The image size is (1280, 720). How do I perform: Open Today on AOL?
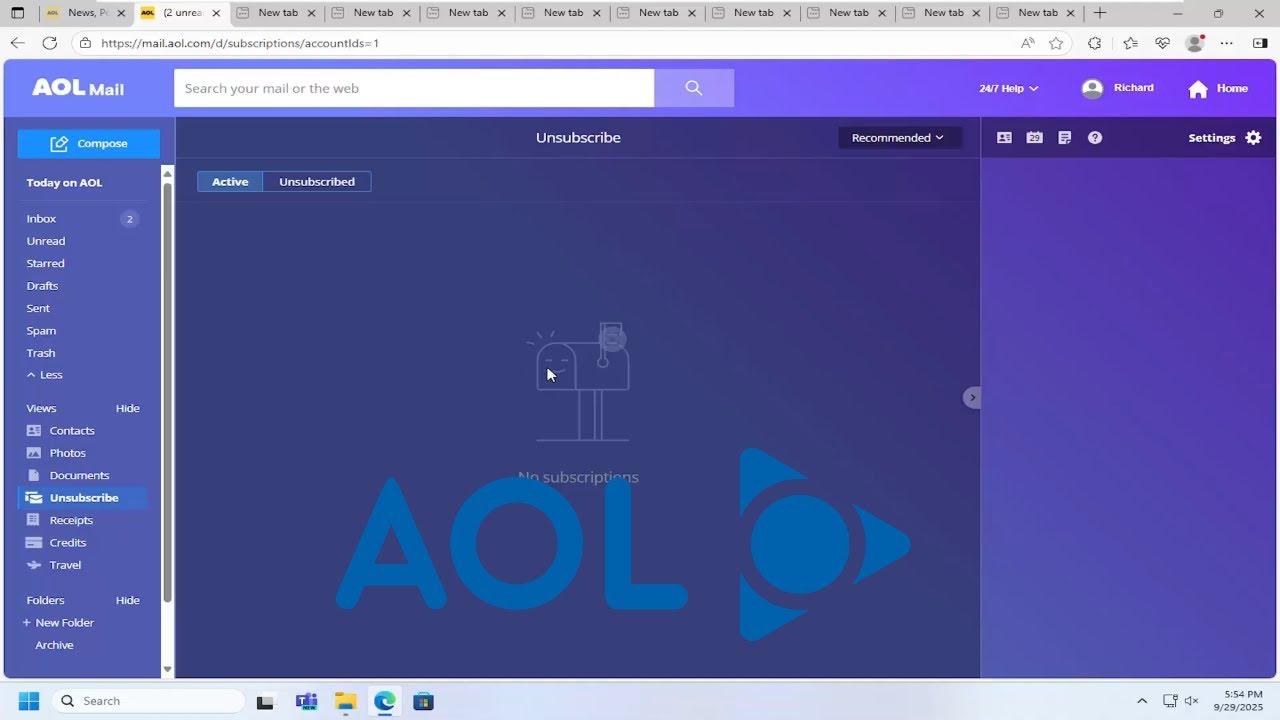[64, 183]
